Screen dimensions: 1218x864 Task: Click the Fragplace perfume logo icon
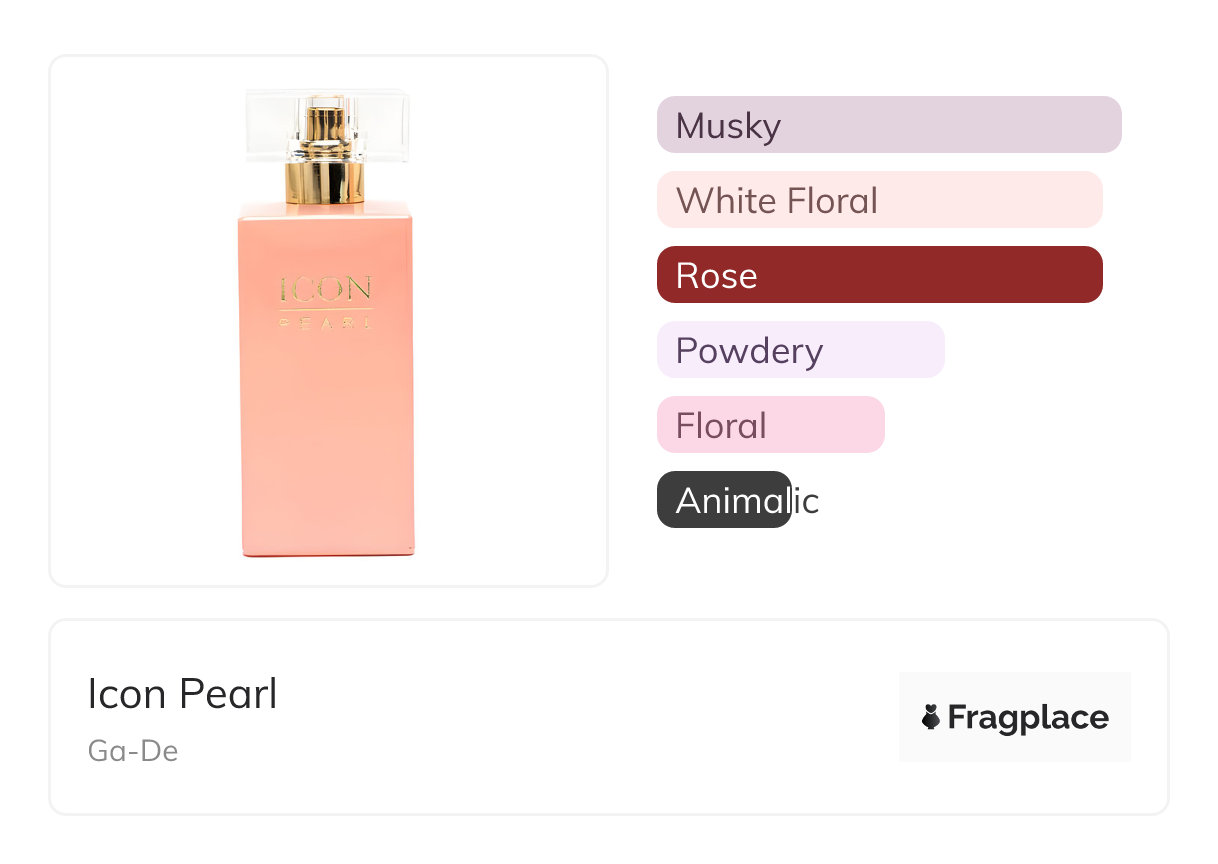point(932,717)
